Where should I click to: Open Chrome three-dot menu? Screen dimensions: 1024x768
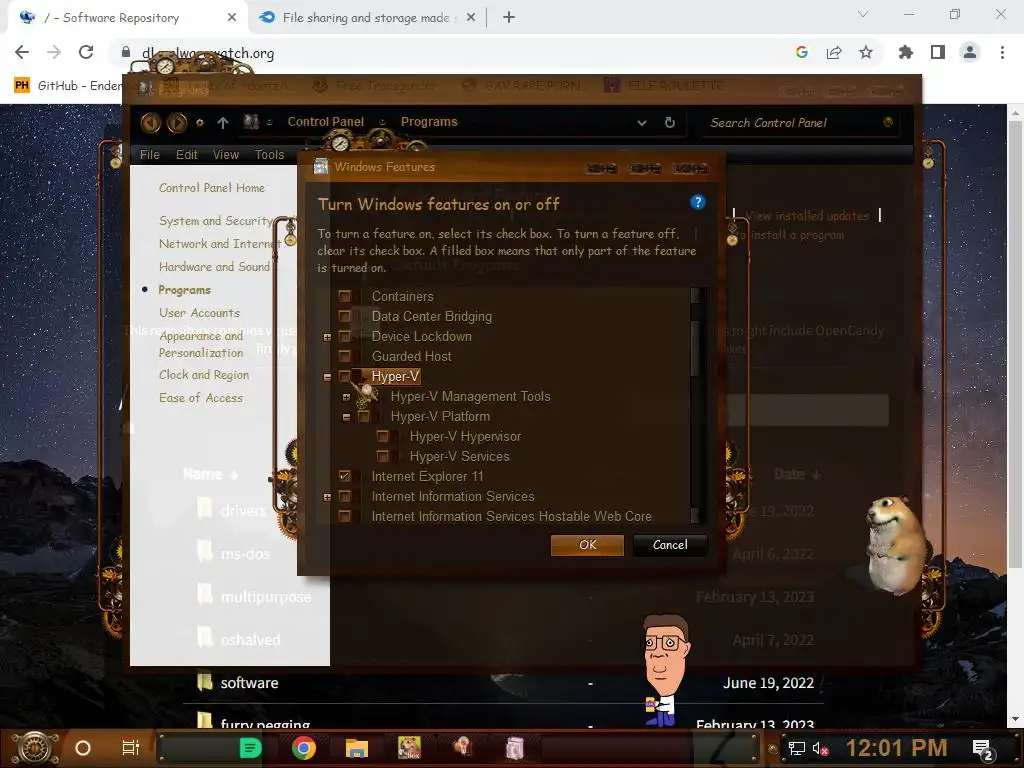(1002, 52)
